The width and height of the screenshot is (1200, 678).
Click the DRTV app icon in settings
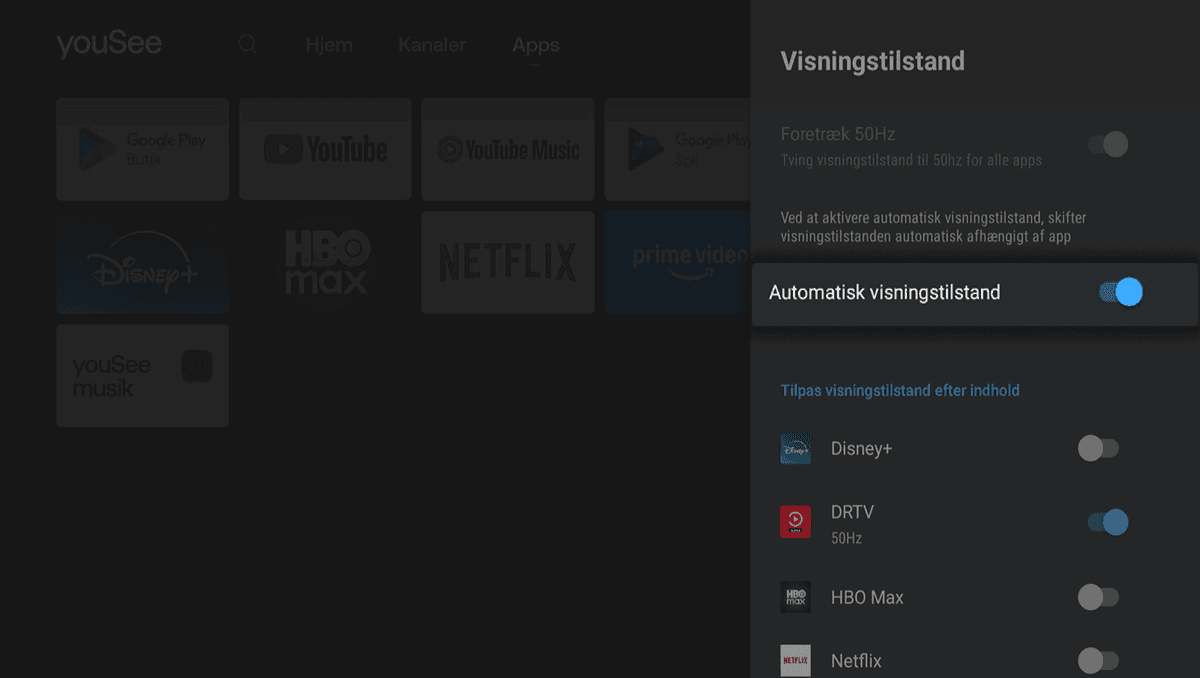point(795,521)
